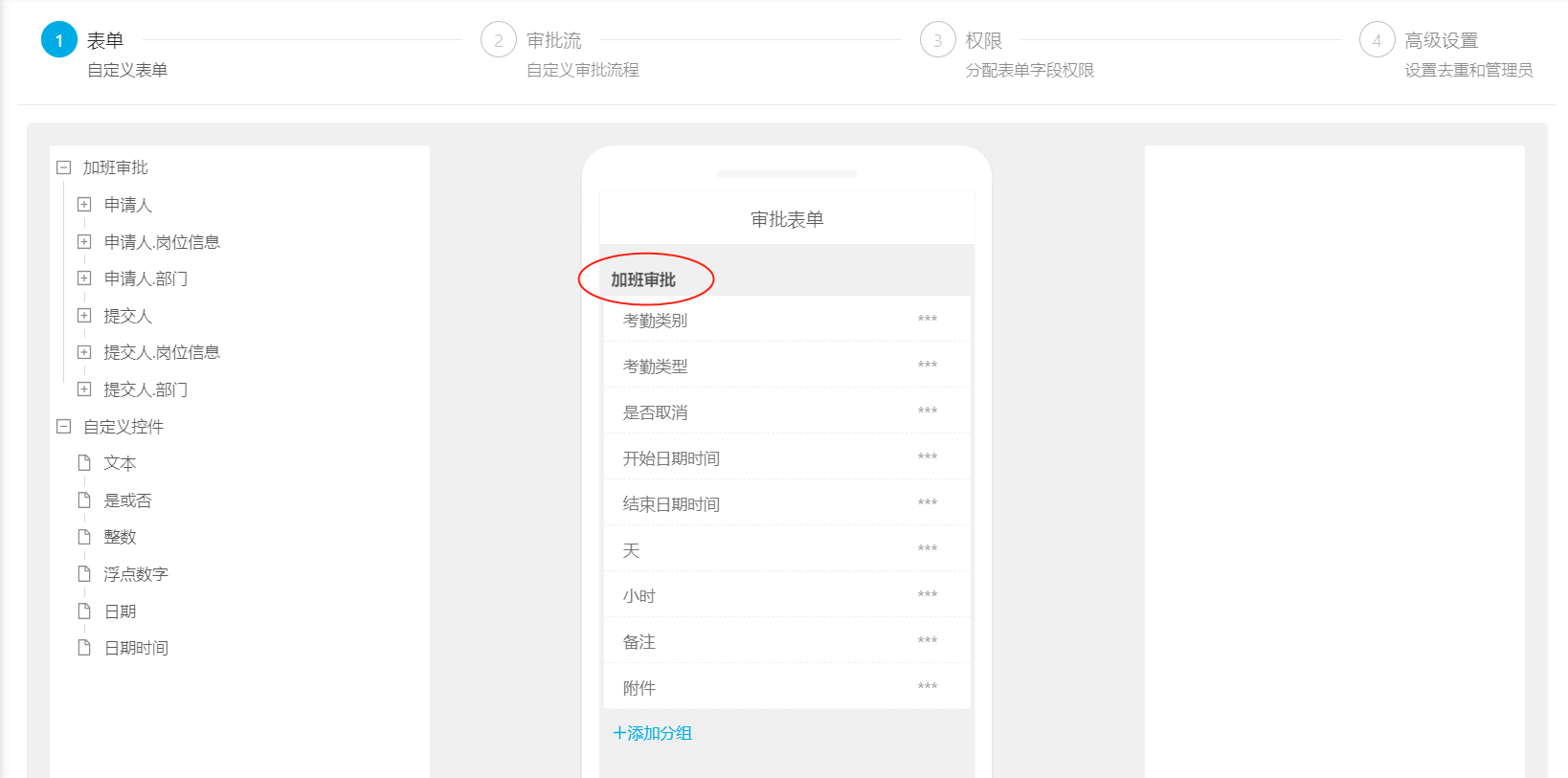The height and width of the screenshot is (778, 1568).
Task: Collapse the 自定义控件 group
Action: [64, 427]
